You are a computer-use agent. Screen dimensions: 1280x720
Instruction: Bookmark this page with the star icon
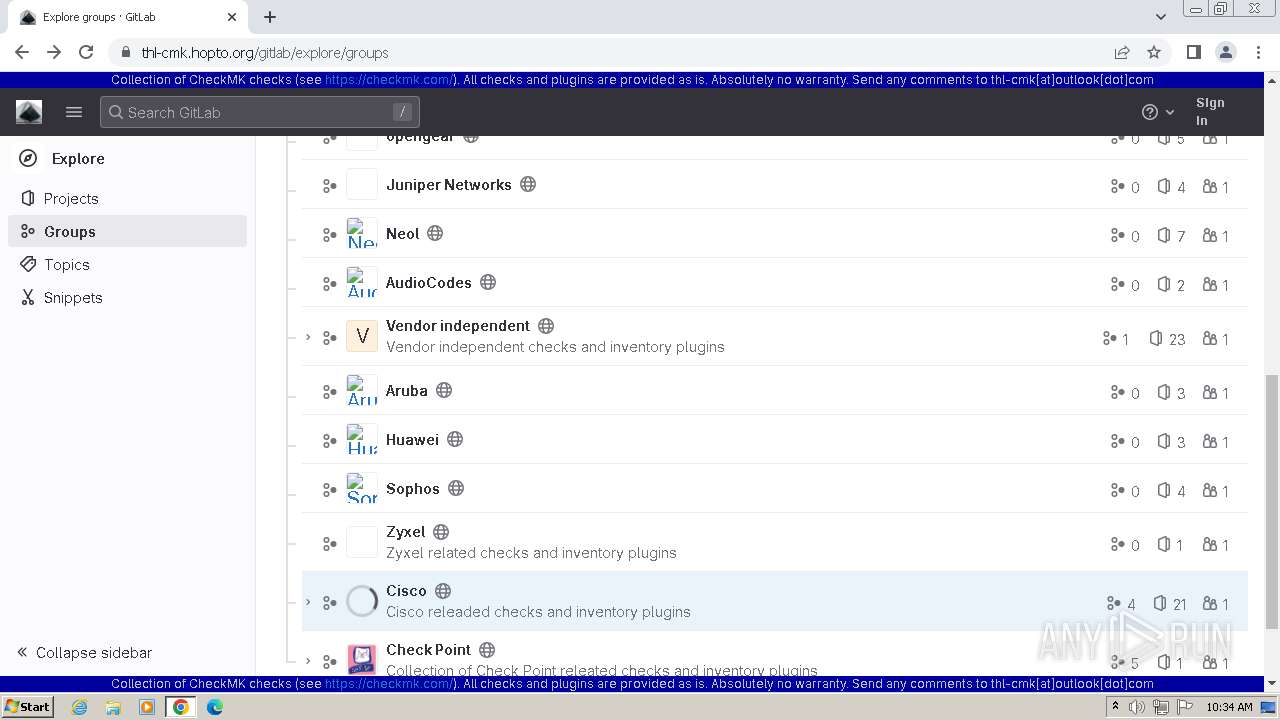click(x=1154, y=52)
